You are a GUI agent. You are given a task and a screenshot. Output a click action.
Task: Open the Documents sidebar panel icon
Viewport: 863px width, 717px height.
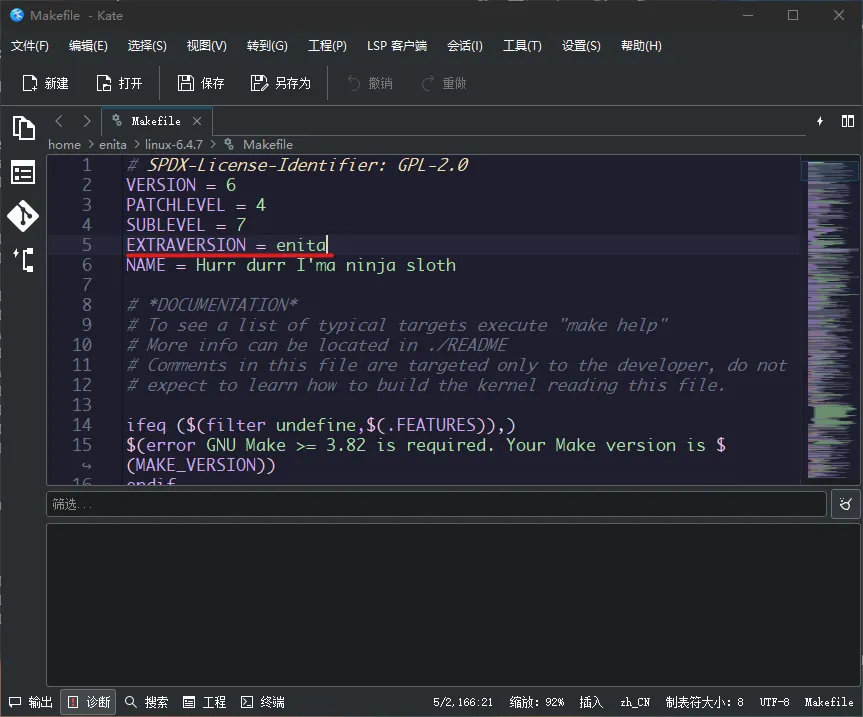click(x=23, y=128)
